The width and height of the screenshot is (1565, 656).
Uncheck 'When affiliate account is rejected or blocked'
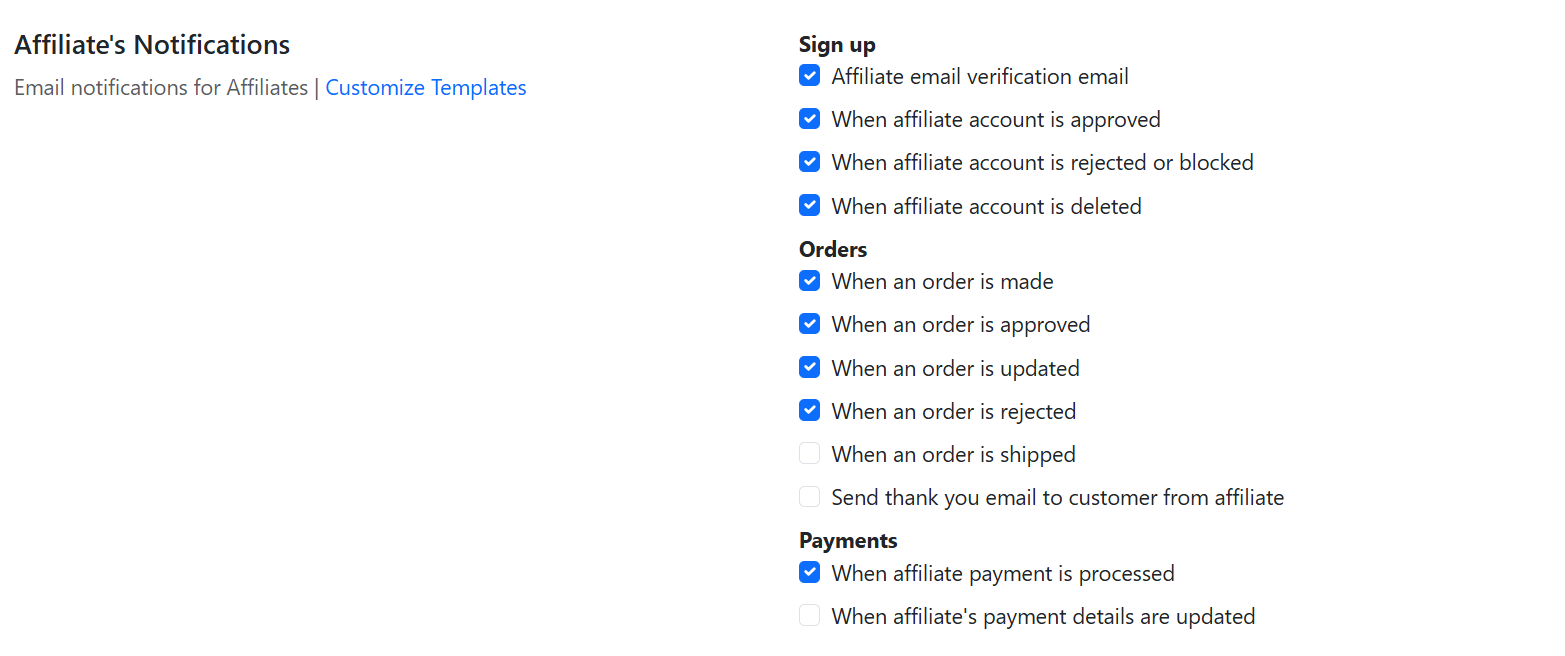[809, 162]
